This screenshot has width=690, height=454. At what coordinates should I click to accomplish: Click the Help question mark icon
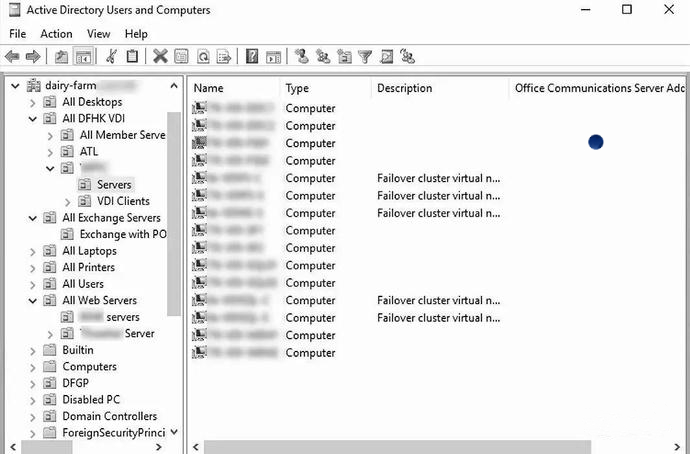coord(252,57)
